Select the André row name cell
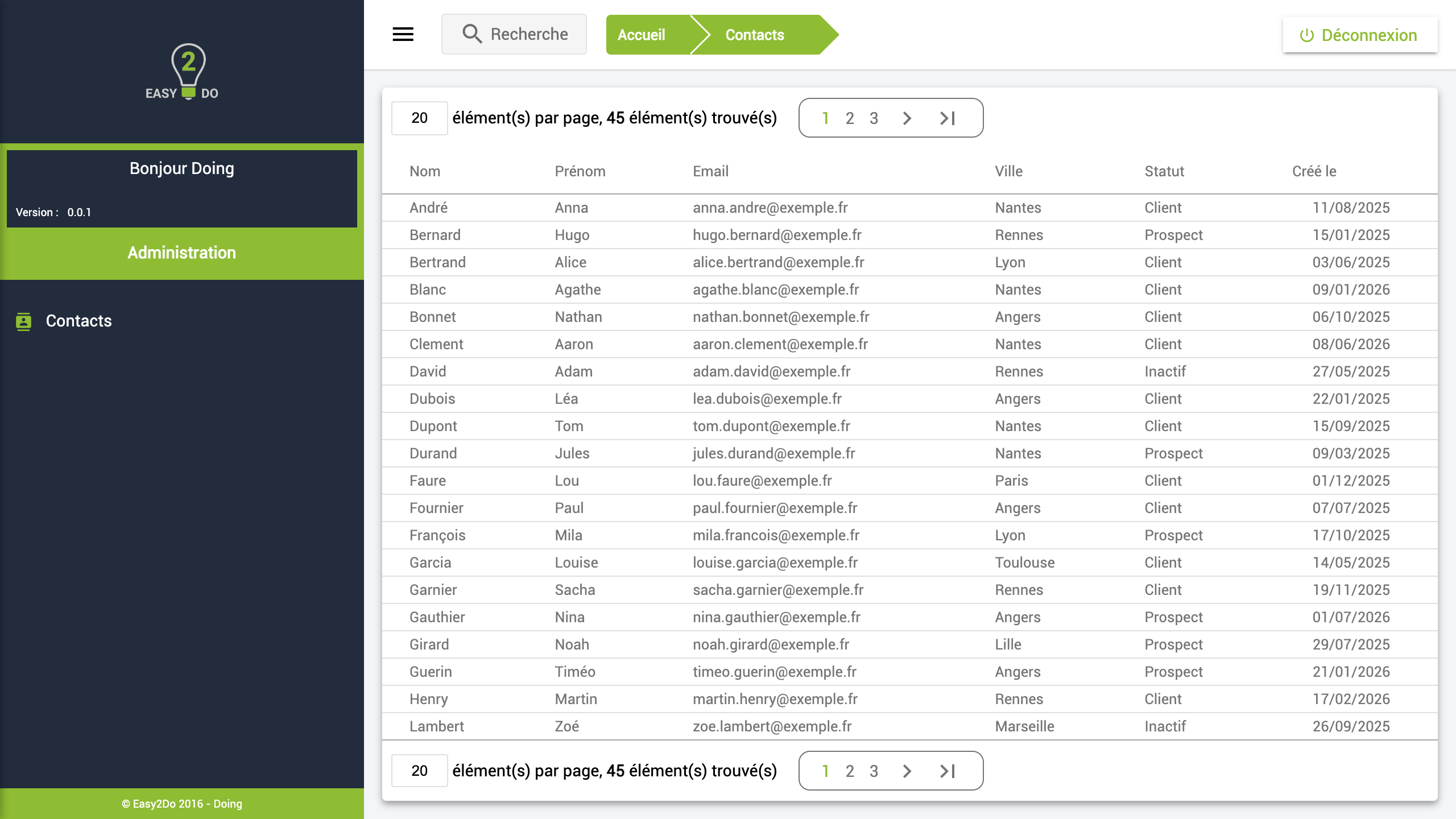The width and height of the screenshot is (1456, 819). 428,208
